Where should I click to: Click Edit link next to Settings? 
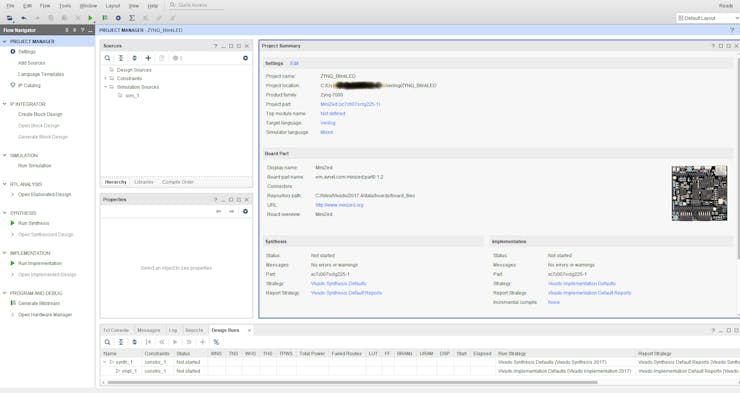(x=294, y=63)
